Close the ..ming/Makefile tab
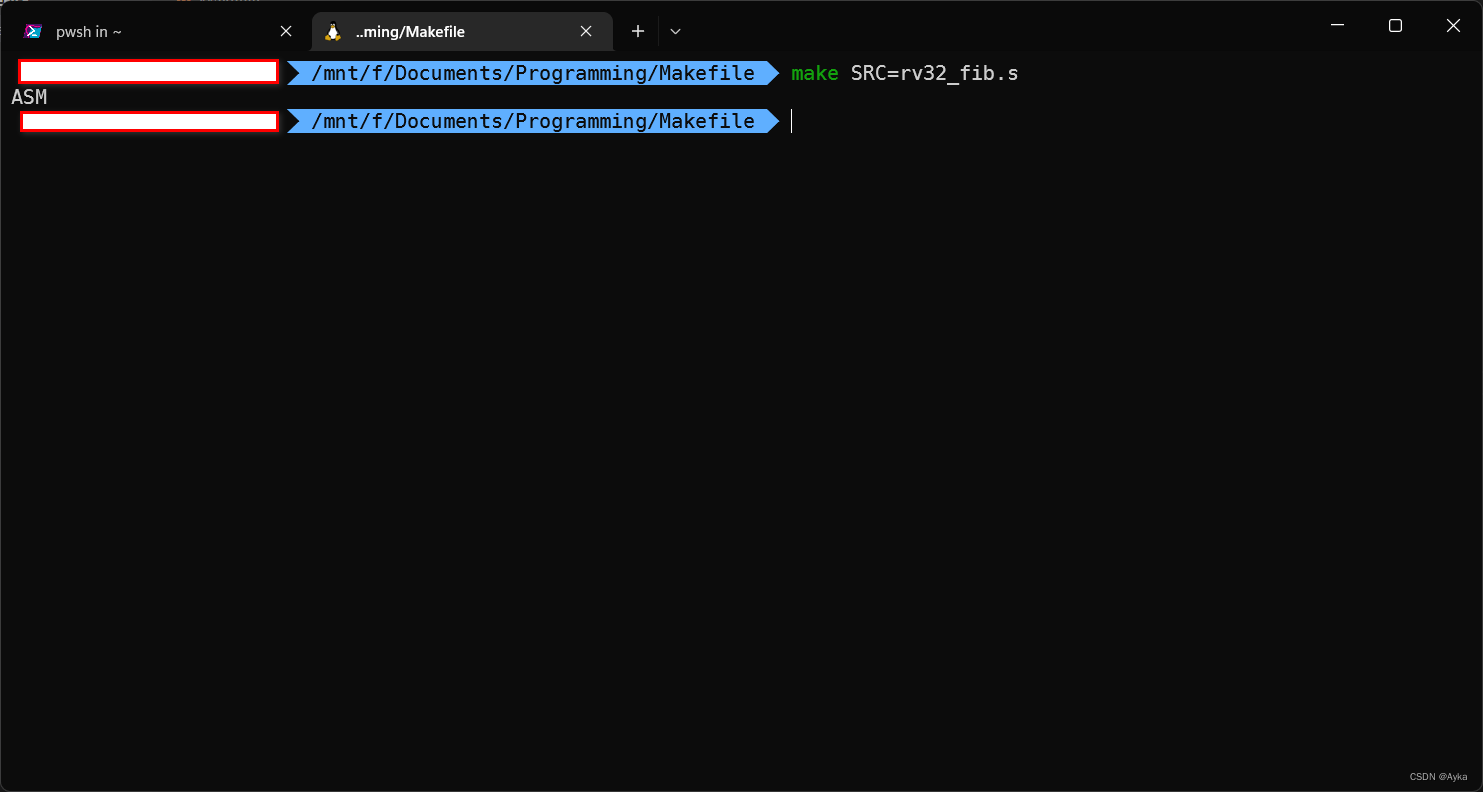This screenshot has height=792, width=1483. click(x=586, y=32)
